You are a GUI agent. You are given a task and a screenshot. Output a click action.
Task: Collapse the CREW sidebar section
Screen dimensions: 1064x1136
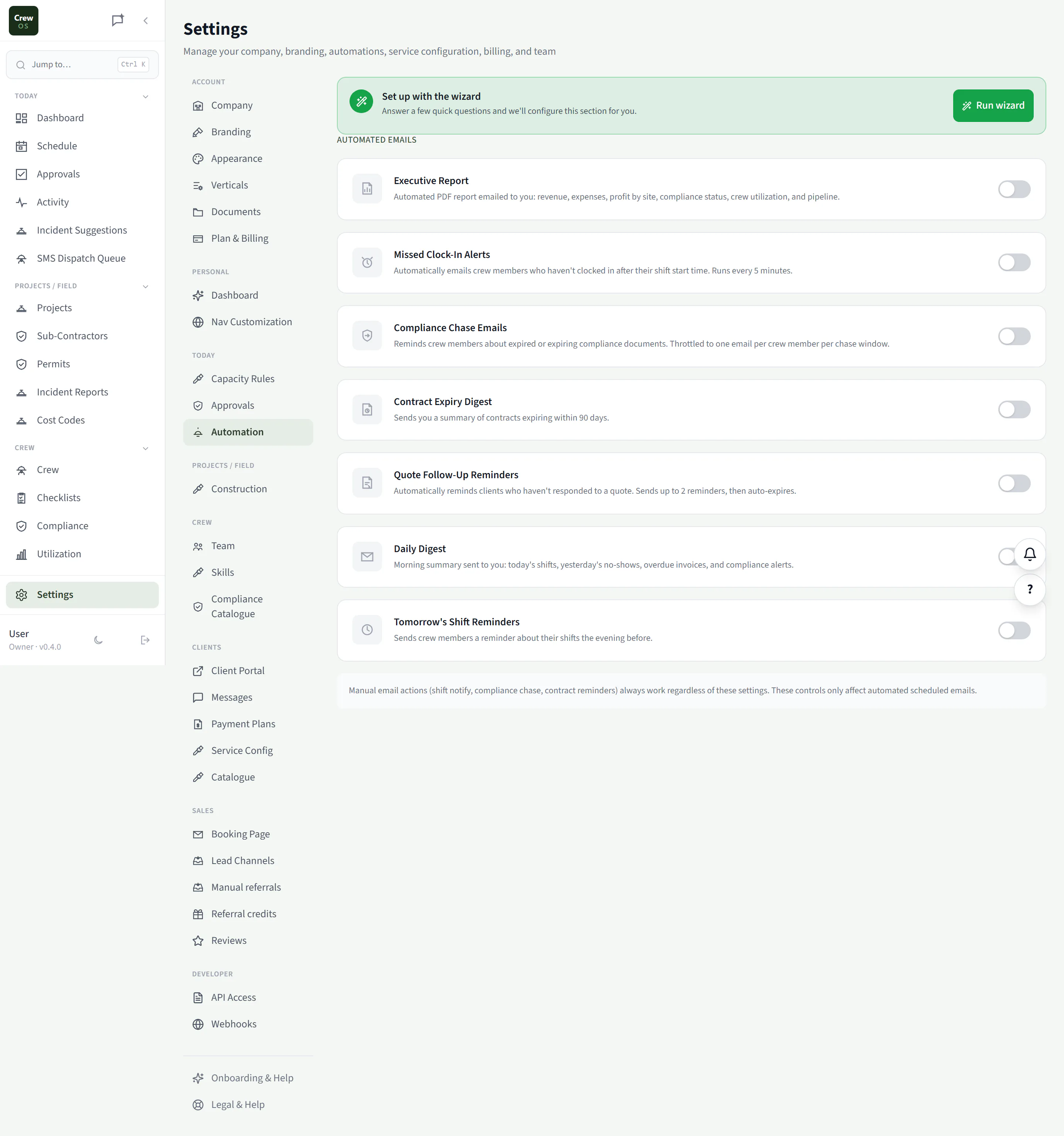[x=146, y=449]
